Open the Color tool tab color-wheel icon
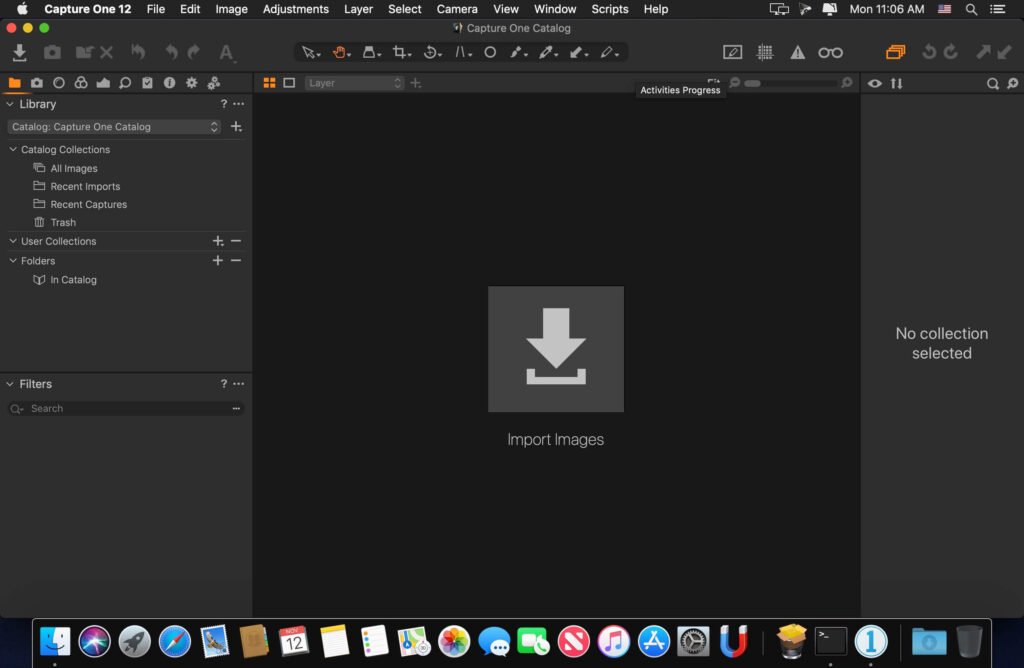 (x=81, y=83)
